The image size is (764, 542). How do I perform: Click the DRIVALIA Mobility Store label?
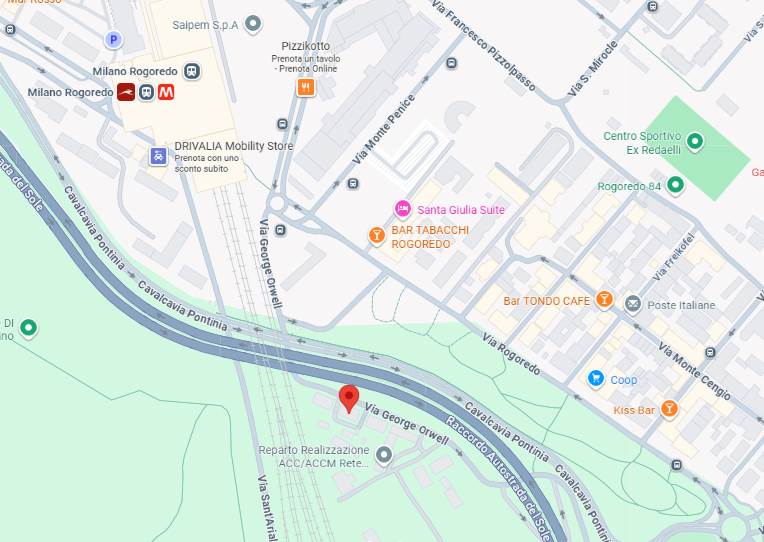[x=234, y=146]
